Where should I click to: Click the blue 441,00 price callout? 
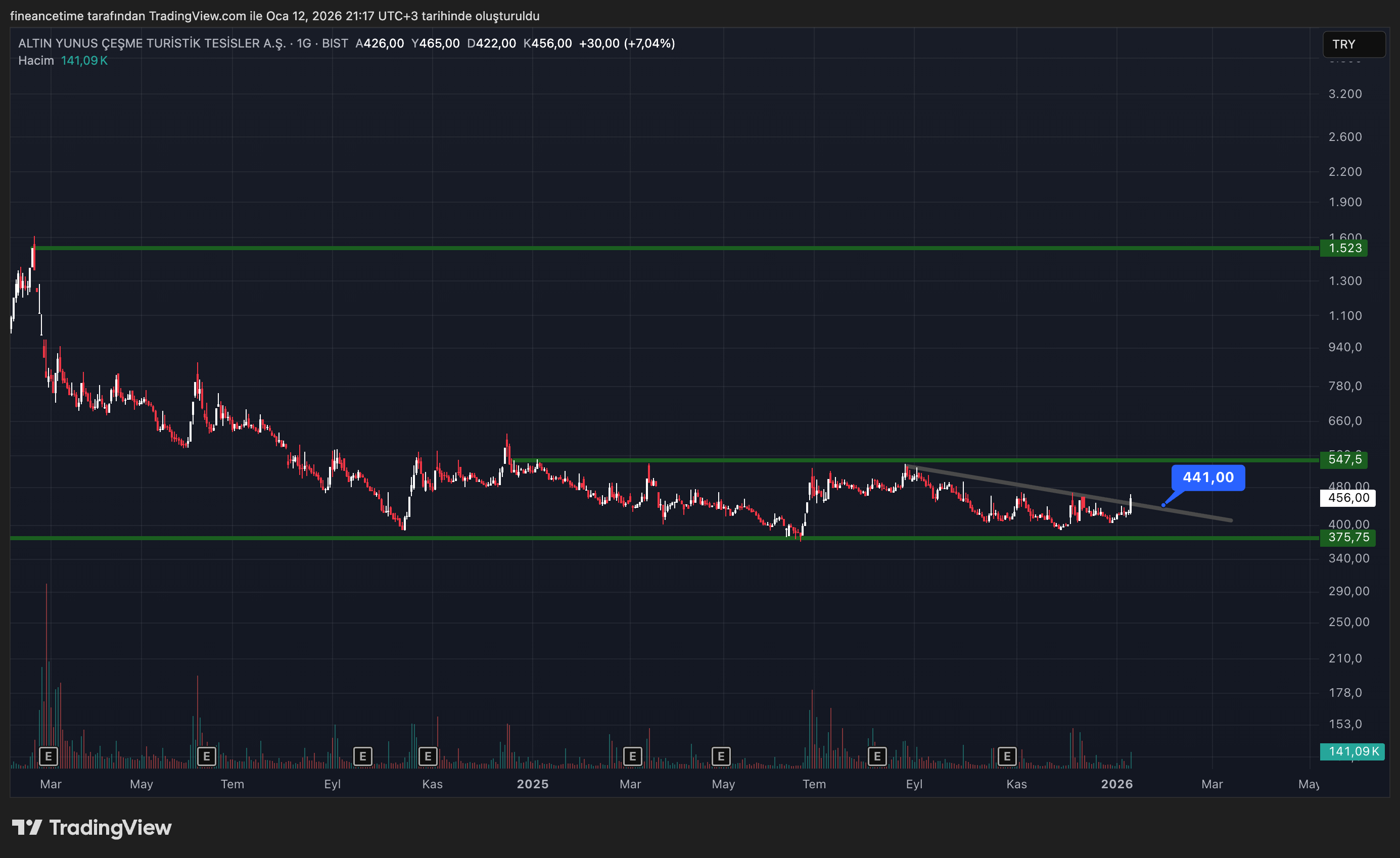point(1208,478)
